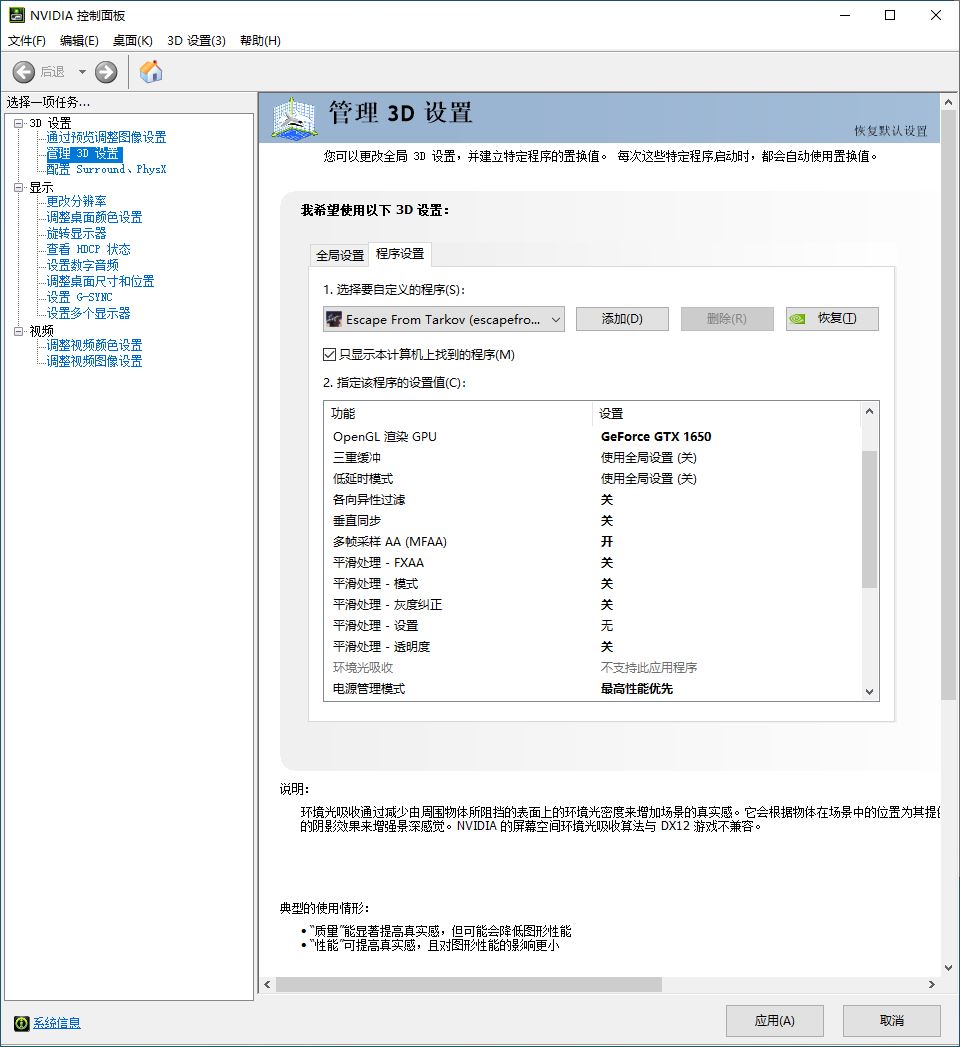Select 设置数字音频 in tree

[x=82, y=265]
